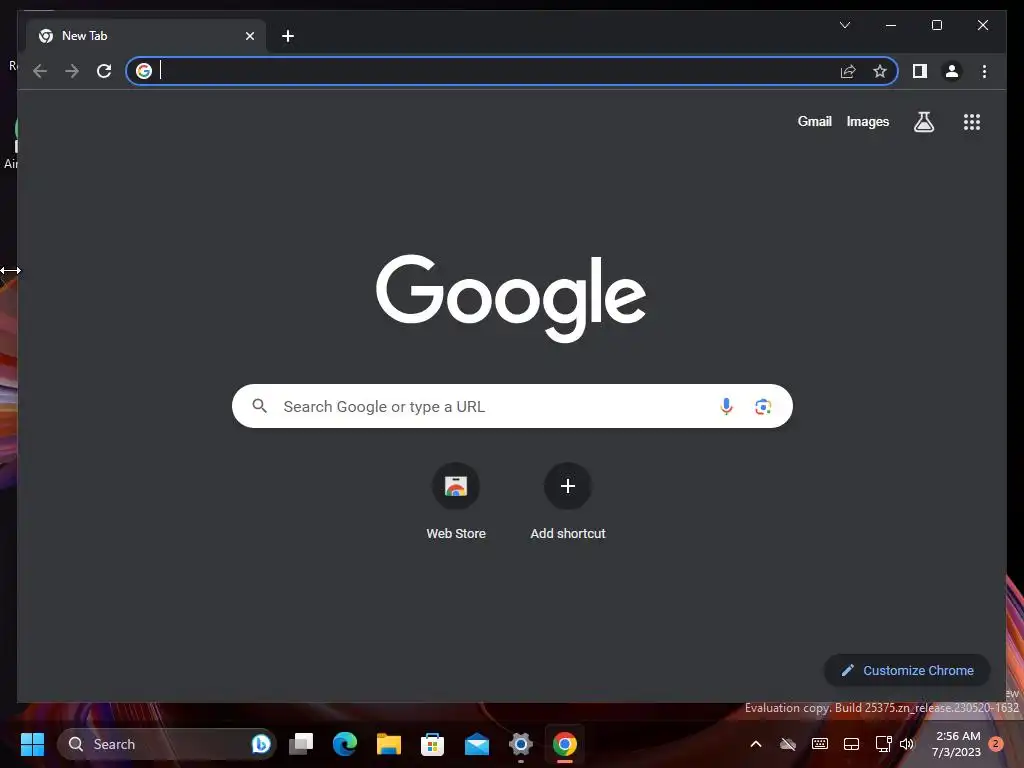Open the Web Store shortcut
This screenshot has height=768, width=1024.
pos(456,502)
